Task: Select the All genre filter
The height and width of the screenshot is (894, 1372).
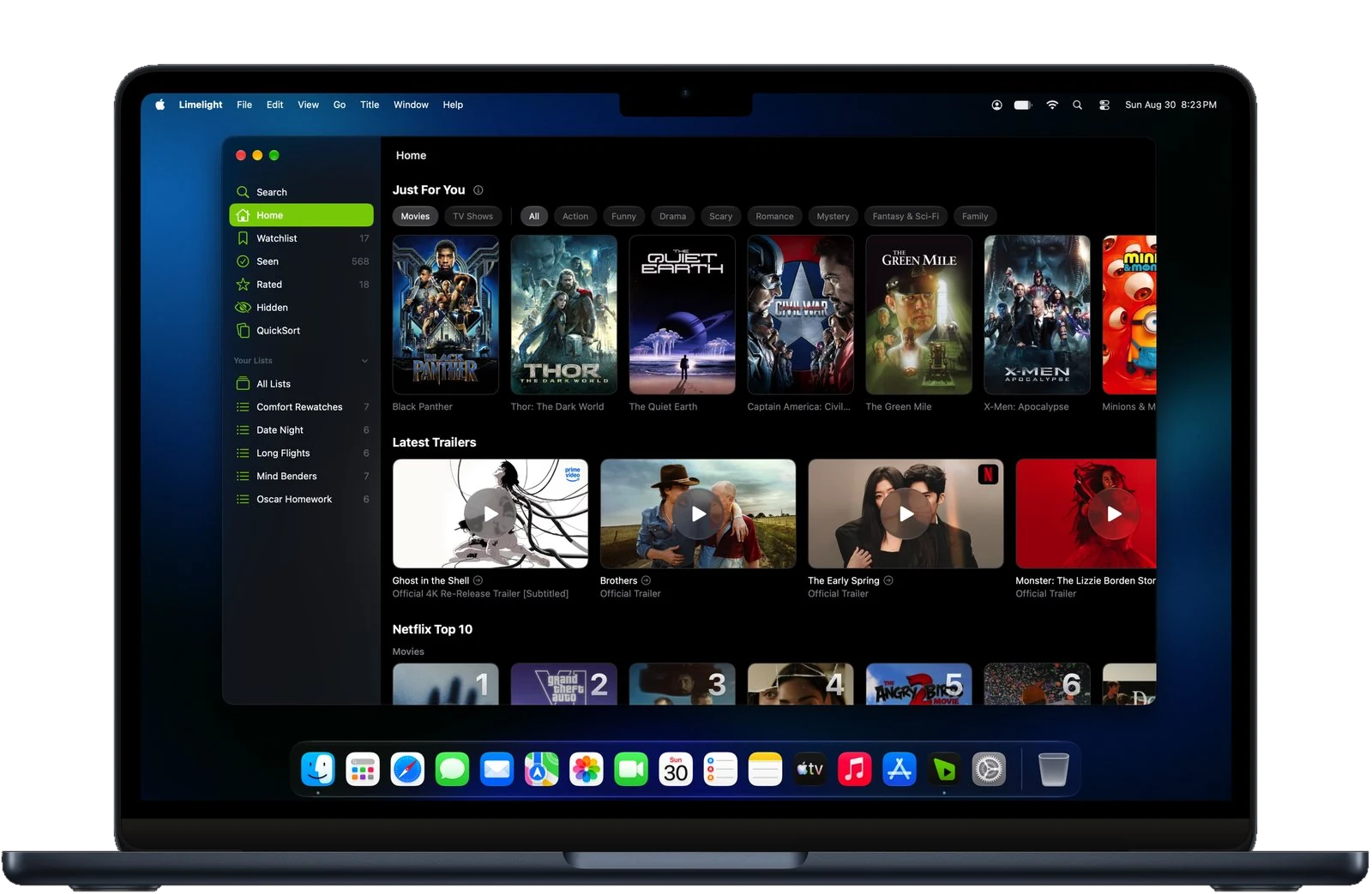Action: [534, 216]
